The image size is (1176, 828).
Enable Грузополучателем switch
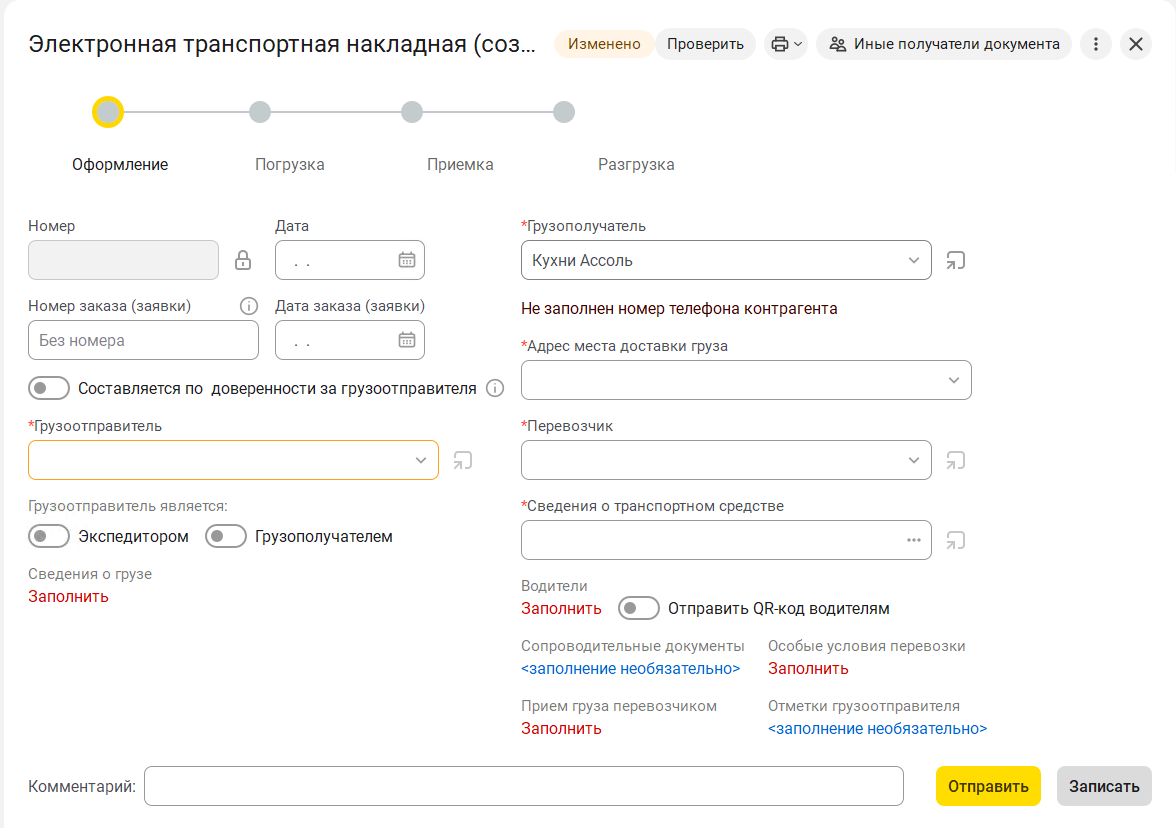pyautogui.click(x=226, y=536)
